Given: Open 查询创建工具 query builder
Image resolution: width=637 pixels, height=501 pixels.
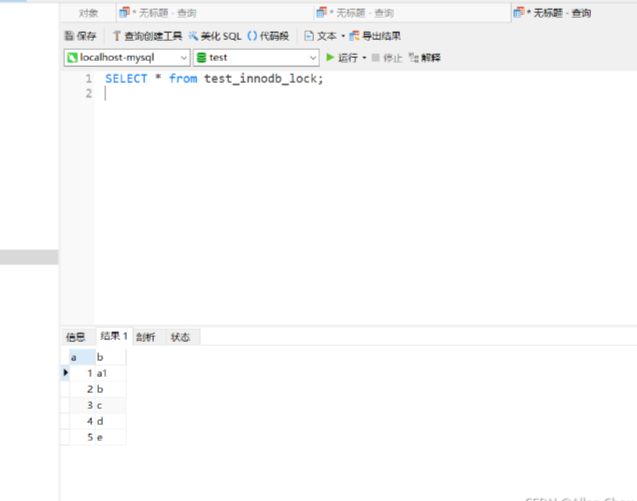Looking at the screenshot, I should tap(147, 36).
